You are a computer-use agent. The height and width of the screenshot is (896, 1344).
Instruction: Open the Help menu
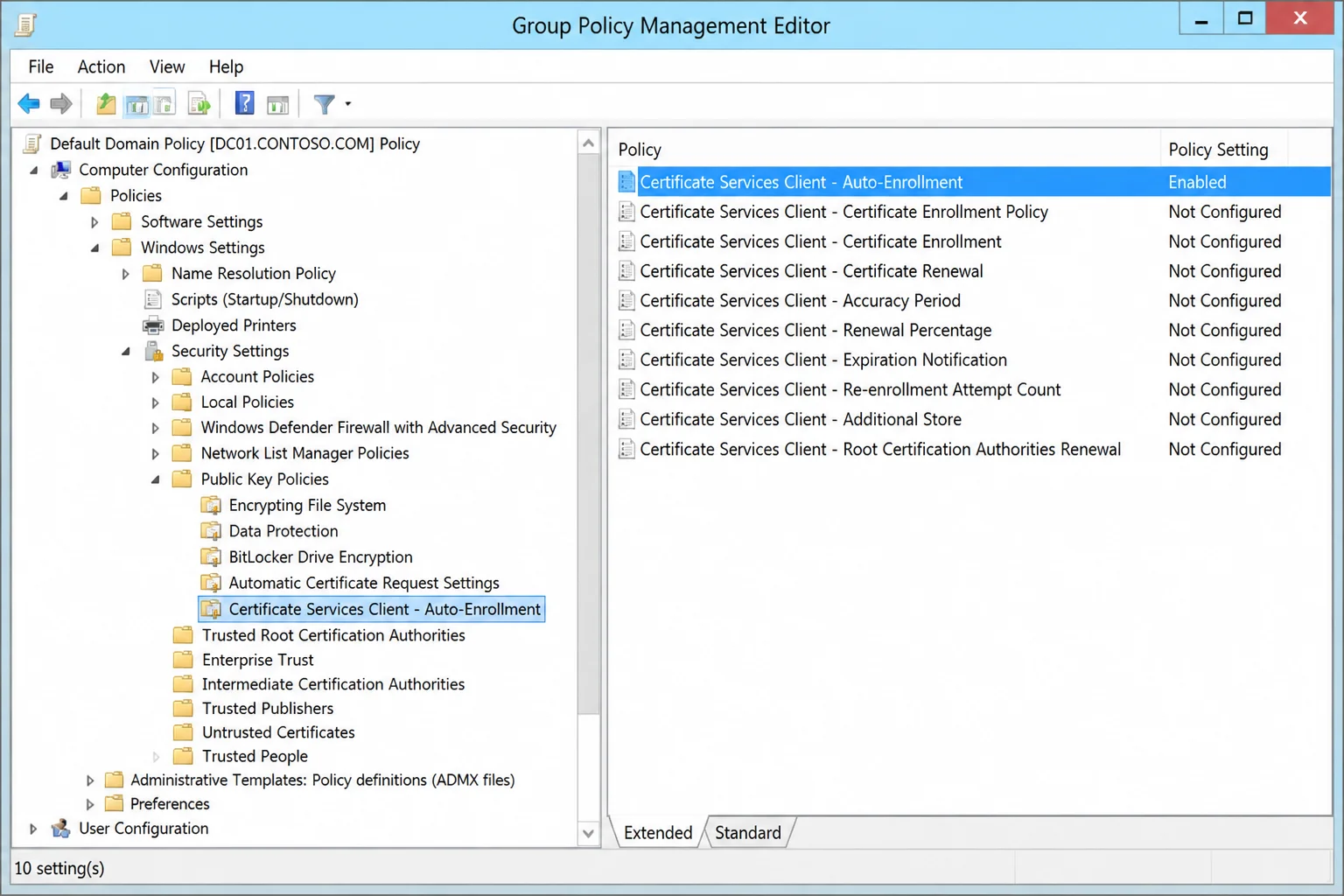click(226, 66)
